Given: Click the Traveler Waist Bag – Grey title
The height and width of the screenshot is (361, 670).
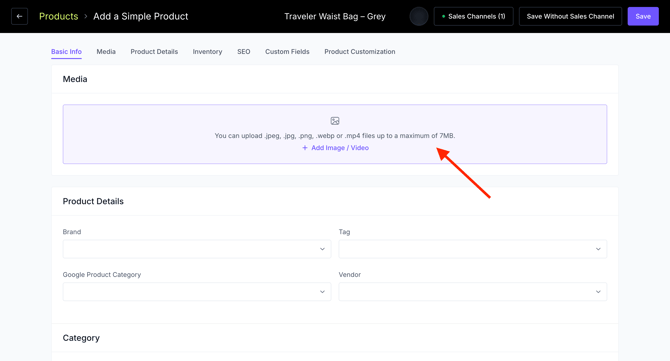Looking at the screenshot, I should coord(335,16).
